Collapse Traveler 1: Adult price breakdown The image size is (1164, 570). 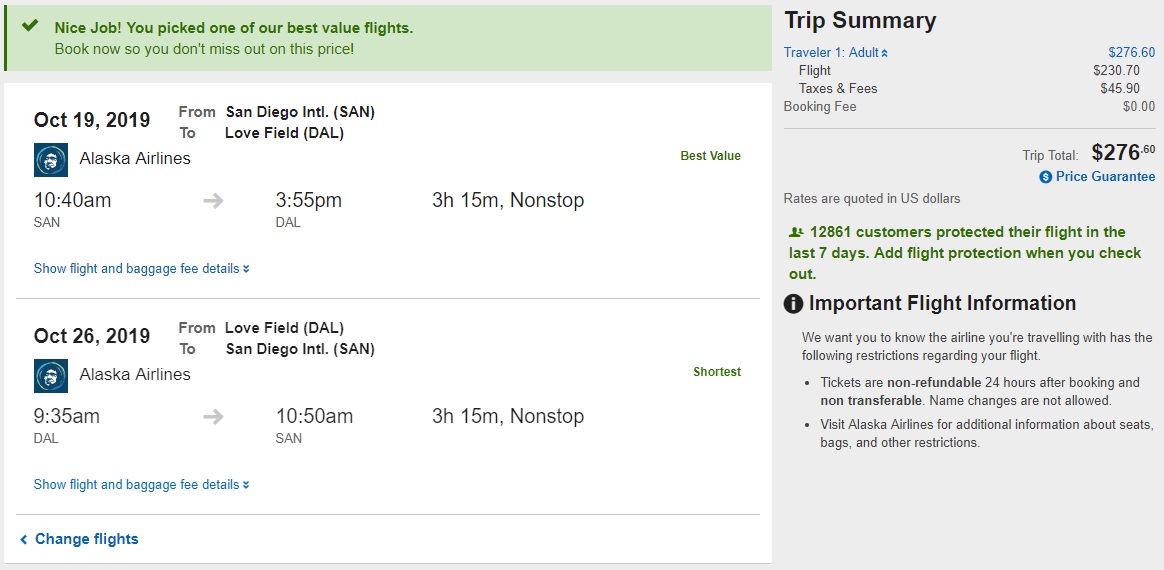(x=835, y=53)
